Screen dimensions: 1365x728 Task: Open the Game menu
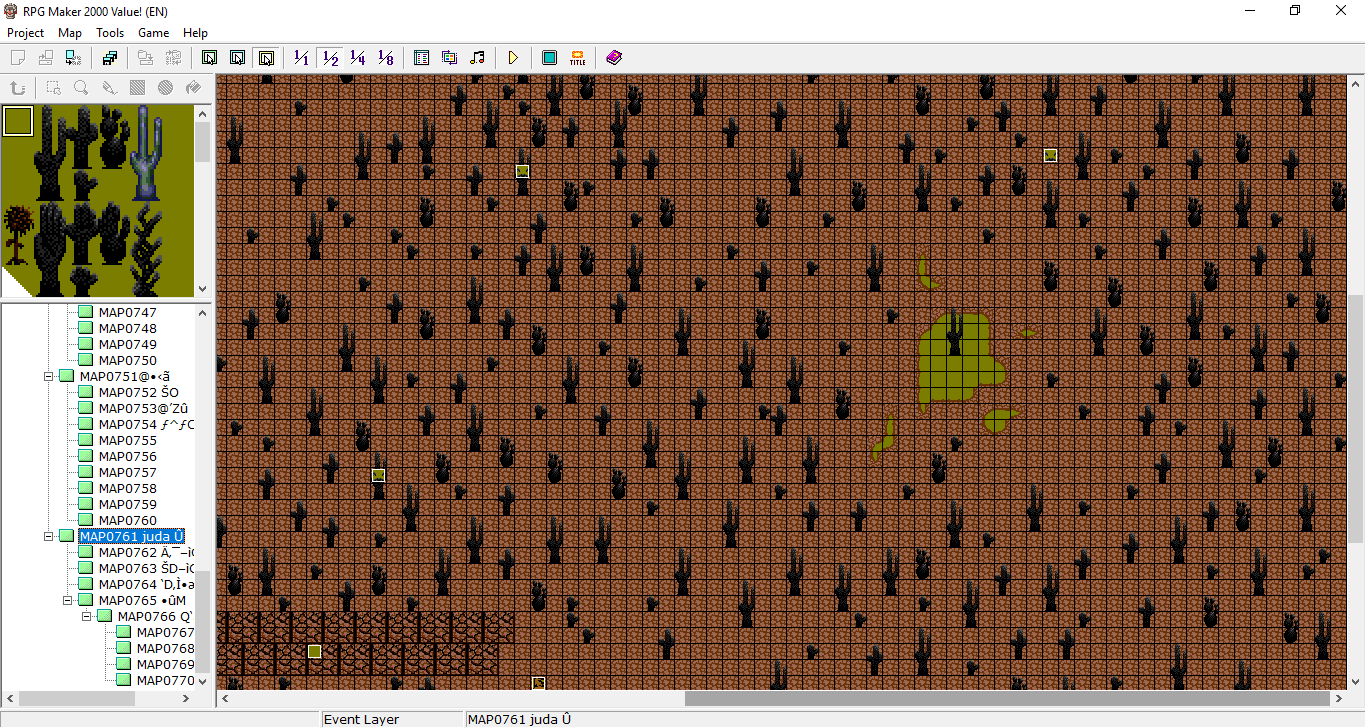(153, 33)
